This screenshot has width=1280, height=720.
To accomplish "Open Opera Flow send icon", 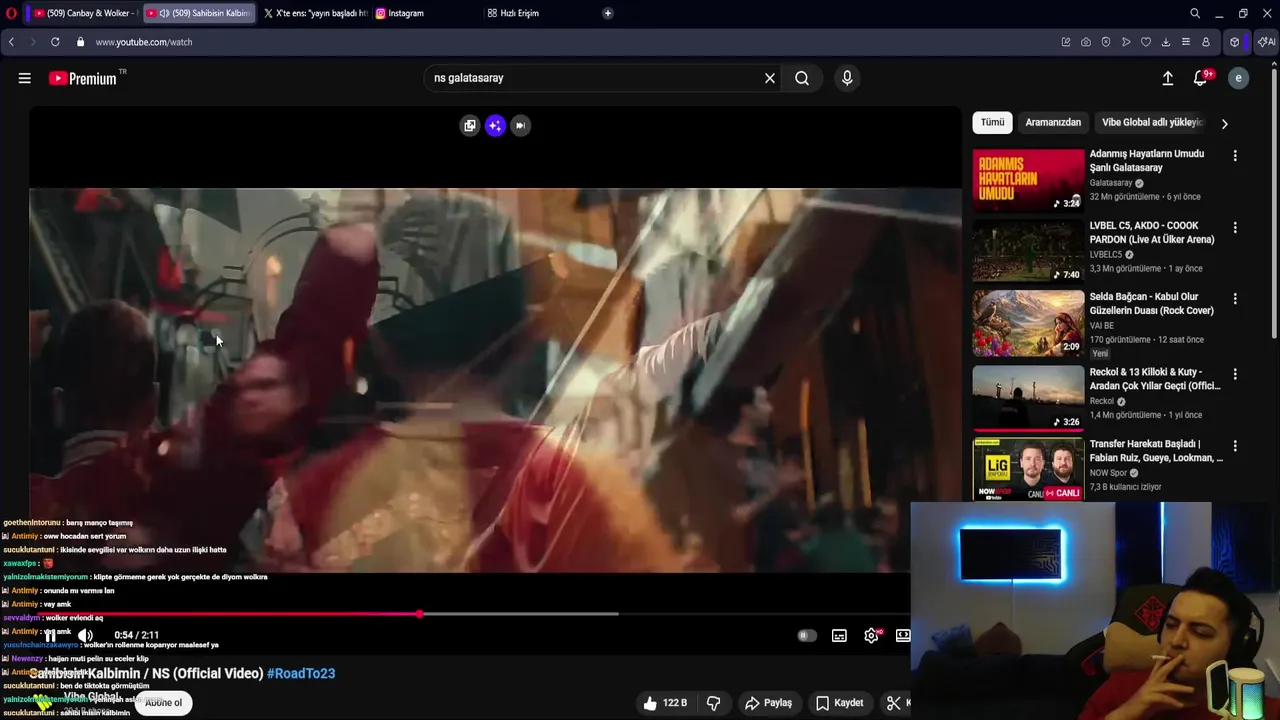I will coord(1126,42).
